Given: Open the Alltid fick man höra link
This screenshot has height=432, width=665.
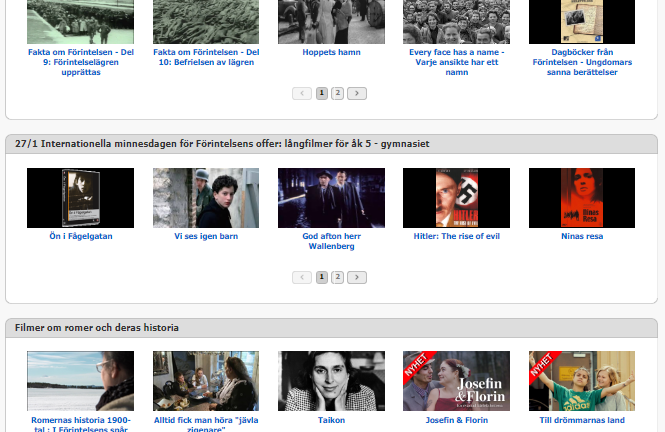Looking at the screenshot, I should [206, 424].
